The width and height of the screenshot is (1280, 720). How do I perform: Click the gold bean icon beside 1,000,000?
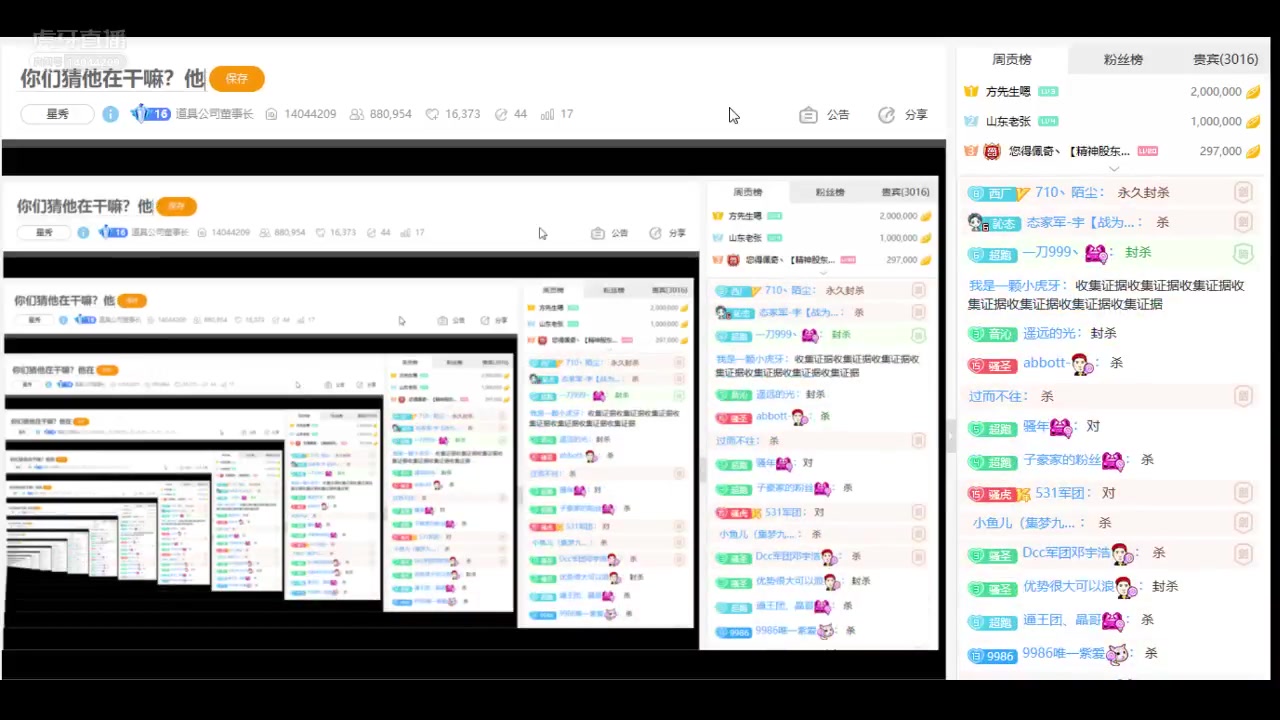[x=1253, y=121]
